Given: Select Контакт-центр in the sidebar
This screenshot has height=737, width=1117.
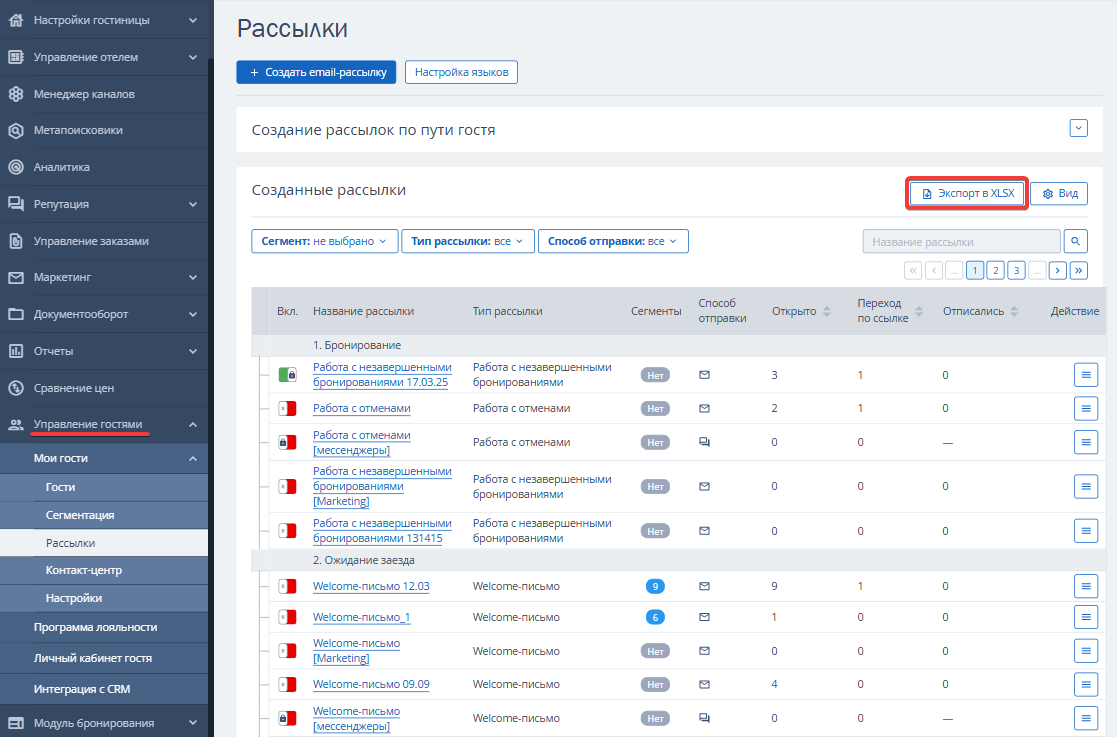Looking at the screenshot, I should (x=84, y=570).
